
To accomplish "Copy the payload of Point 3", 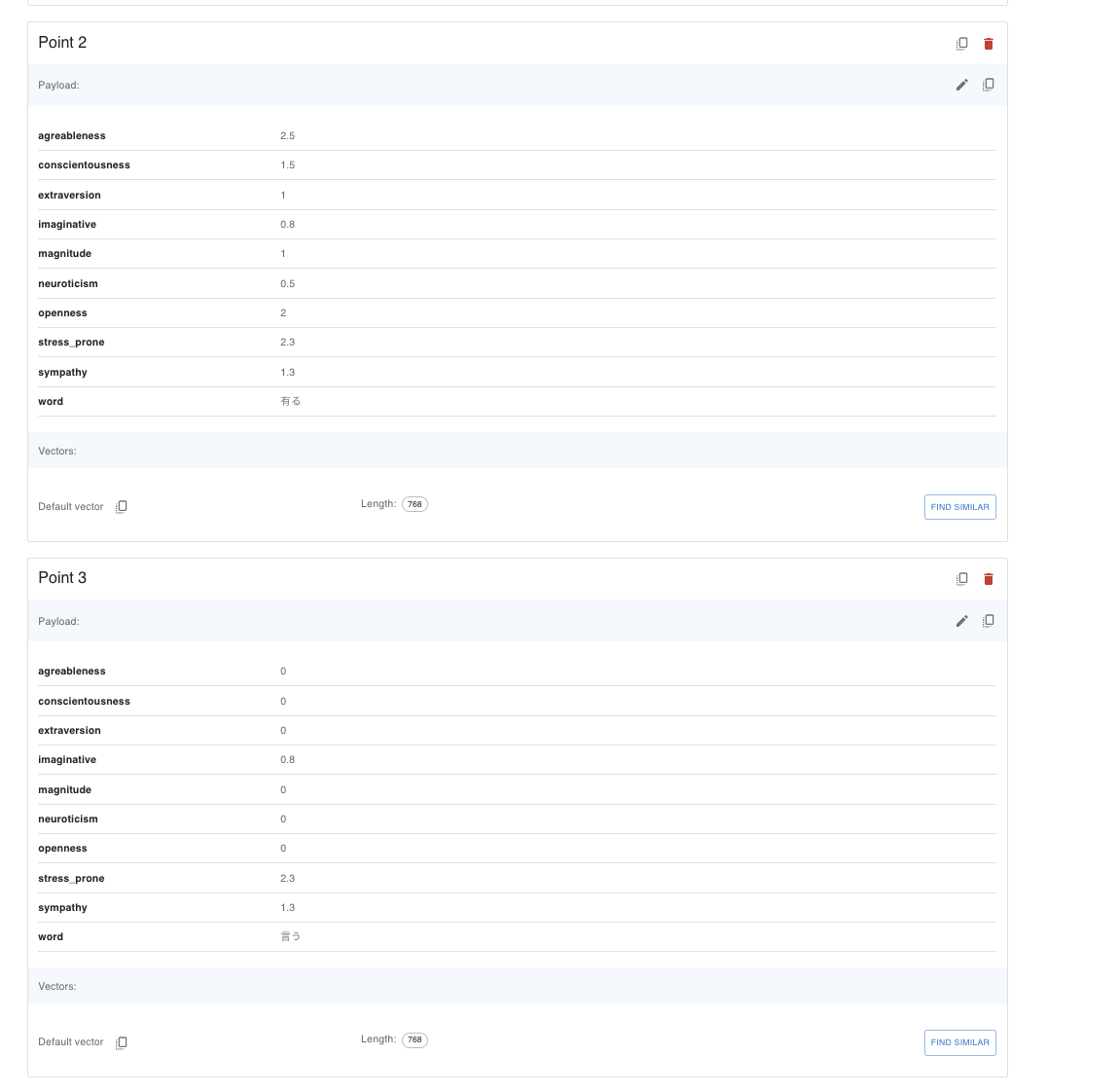I will pyautogui.click(x=989, y=621).
